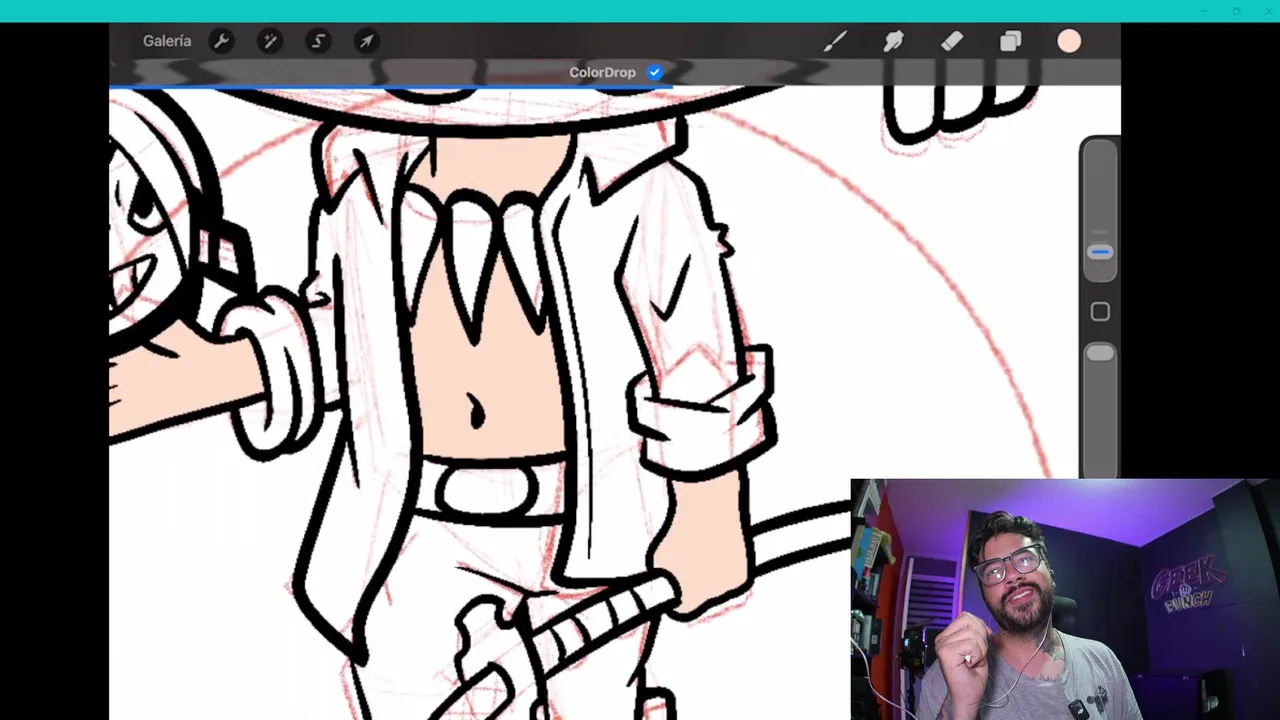Maximize the window in title bar
The image size is (1280, 720).
(1236, 11)
